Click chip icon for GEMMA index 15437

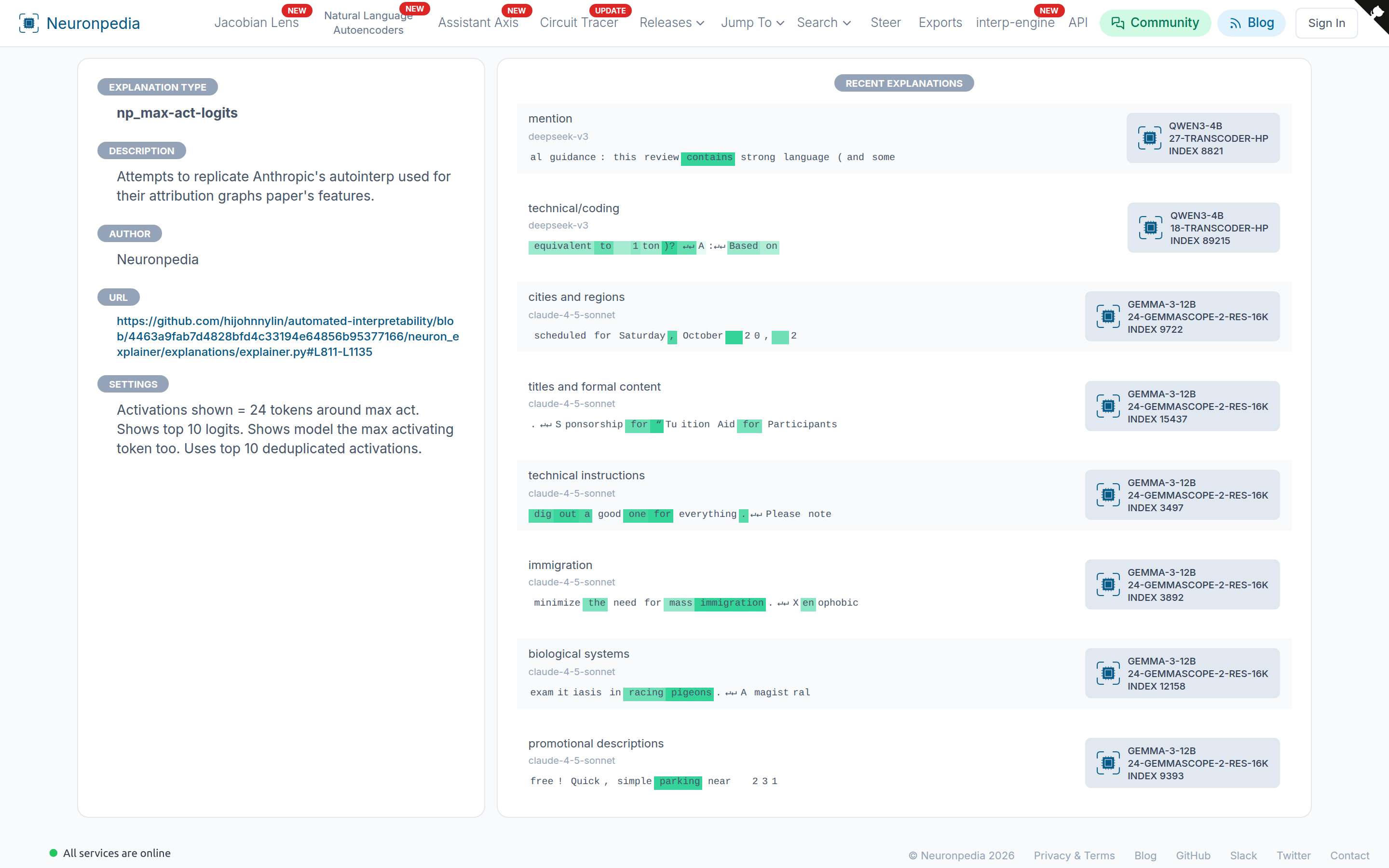pyautogui.click(x=1108, y=406)
